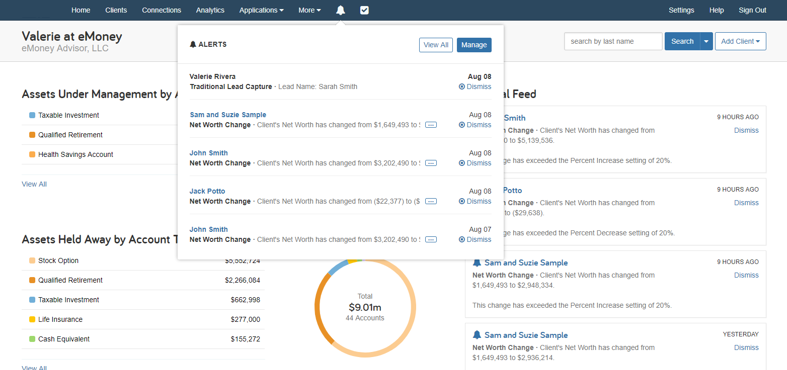Dismiss the Jack Potto net worth alert

[x=475, y=201]
